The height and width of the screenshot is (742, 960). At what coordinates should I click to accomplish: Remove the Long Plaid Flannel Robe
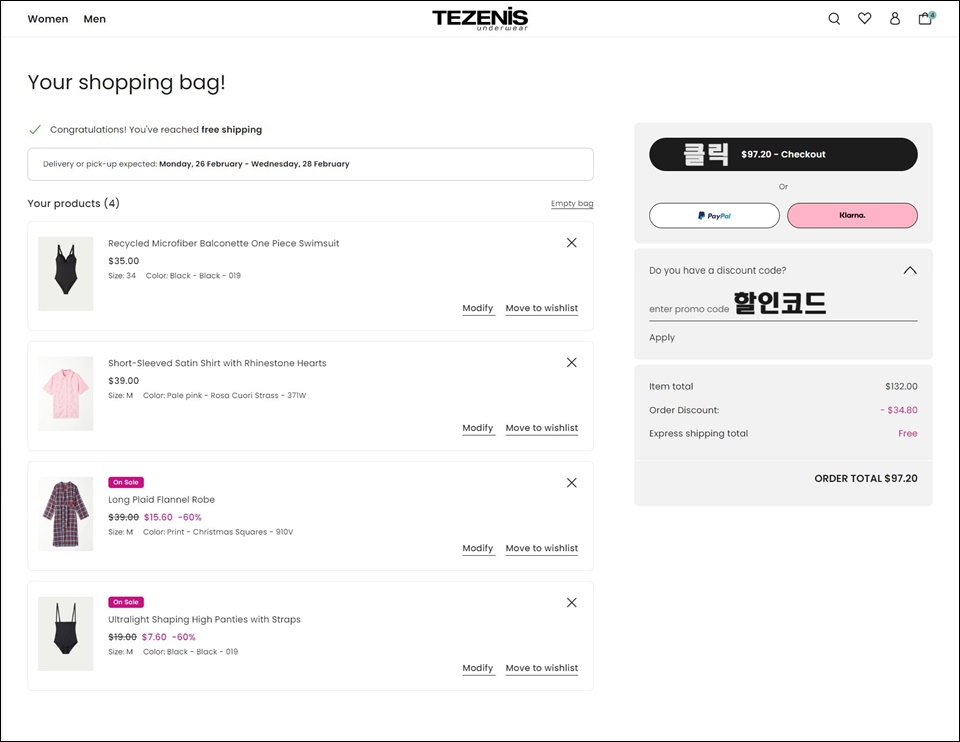(x=571, y=483)
